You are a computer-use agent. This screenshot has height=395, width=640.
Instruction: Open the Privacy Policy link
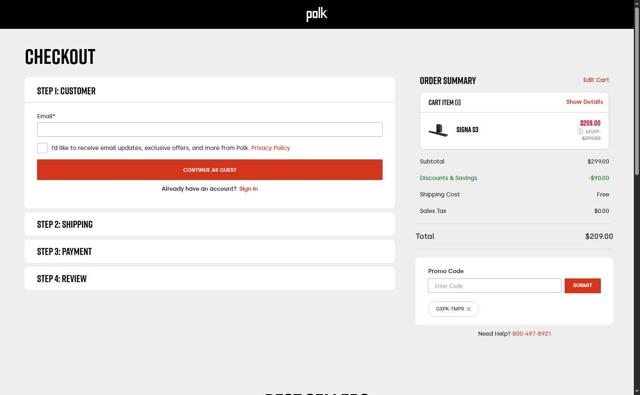[x=270, y=148]
